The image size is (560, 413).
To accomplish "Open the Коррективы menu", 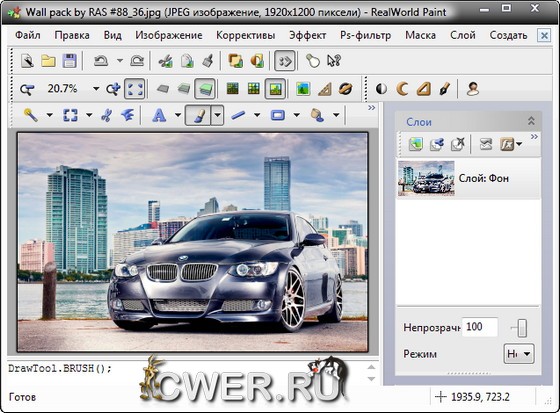I will (x=245, y=35).
